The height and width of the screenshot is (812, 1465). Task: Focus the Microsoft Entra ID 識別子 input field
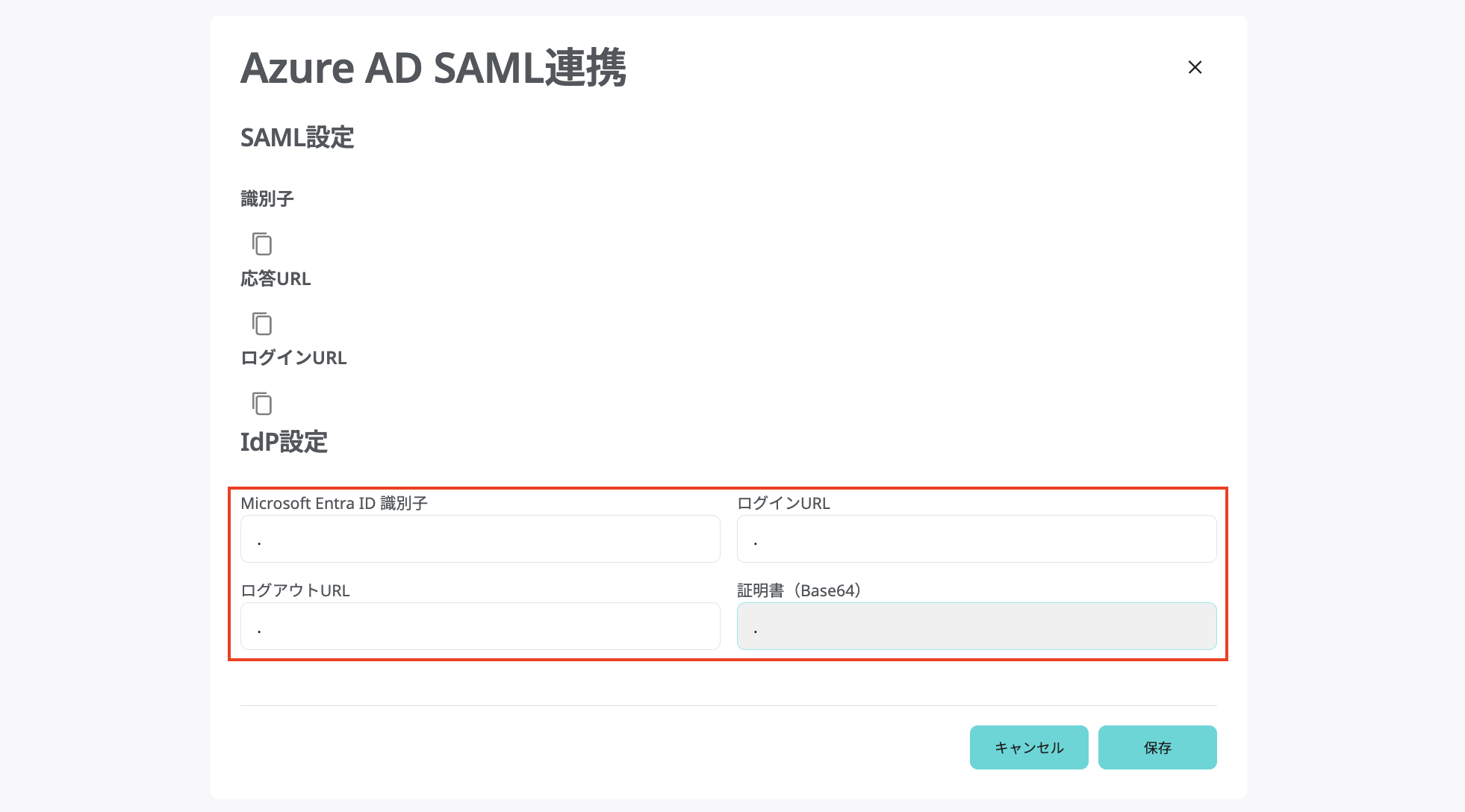480,539
